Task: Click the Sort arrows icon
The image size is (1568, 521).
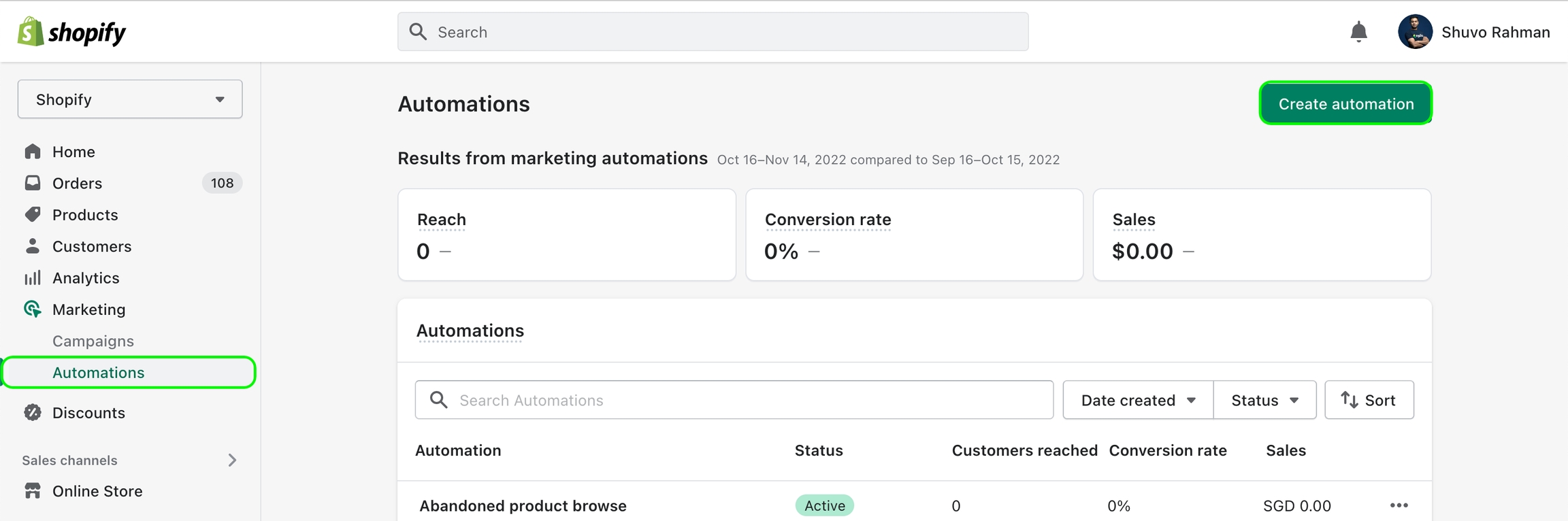Action: pos(1349,399)
